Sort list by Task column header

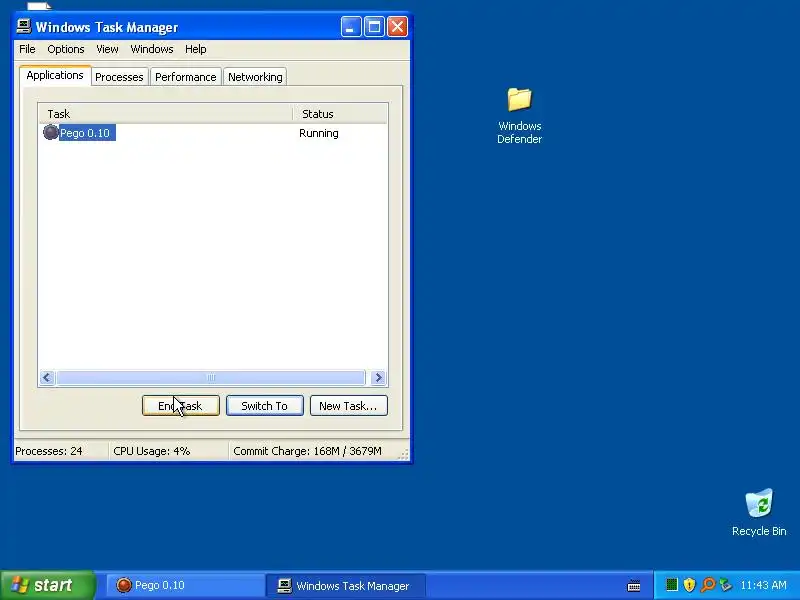[165, 114]
